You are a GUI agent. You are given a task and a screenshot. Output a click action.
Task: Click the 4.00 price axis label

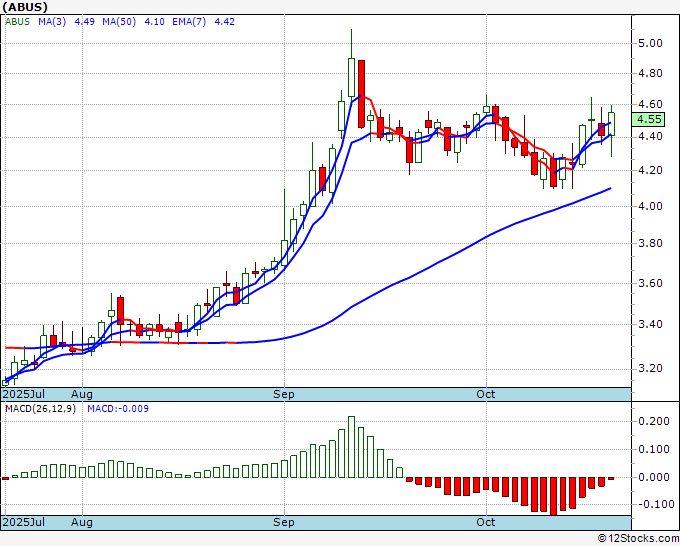click(648, 207)
